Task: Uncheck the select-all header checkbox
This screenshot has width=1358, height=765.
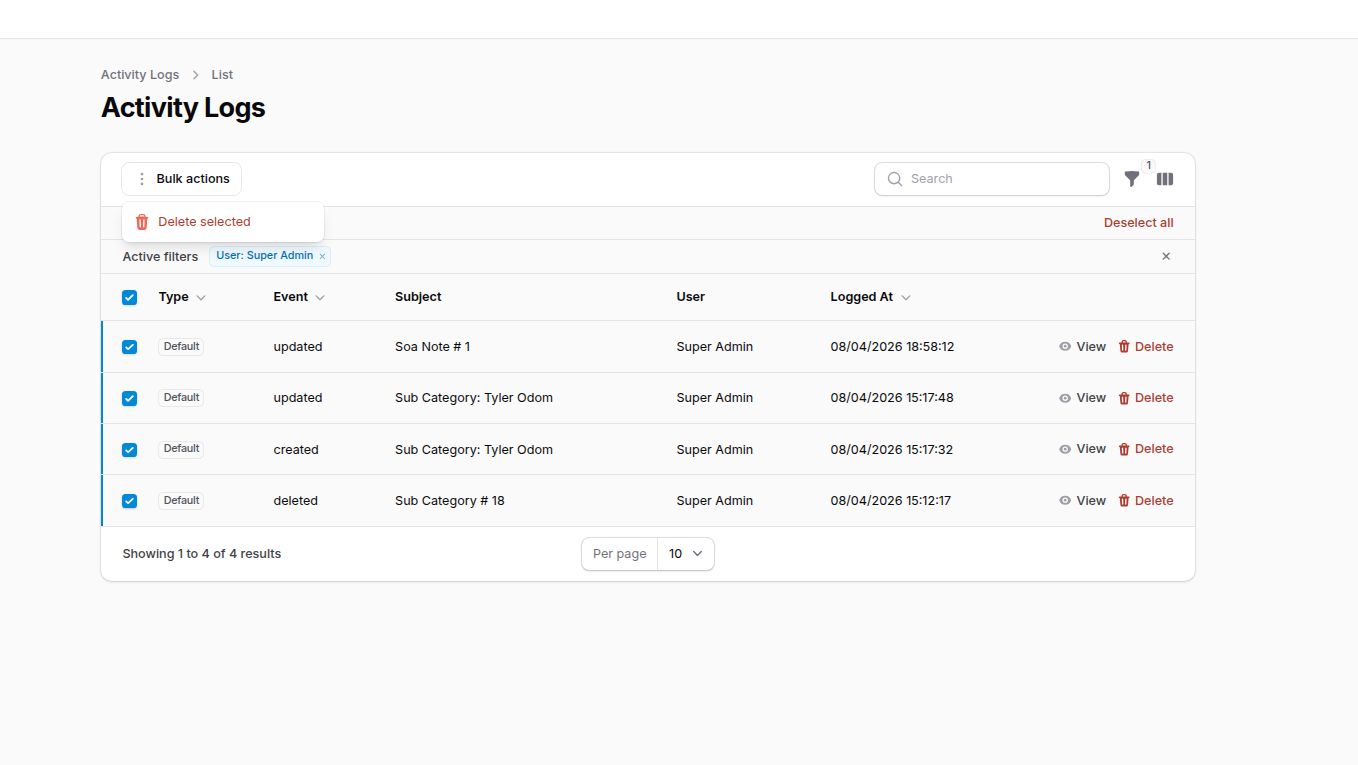Action: pyautogui.click(x=129, y=297)
